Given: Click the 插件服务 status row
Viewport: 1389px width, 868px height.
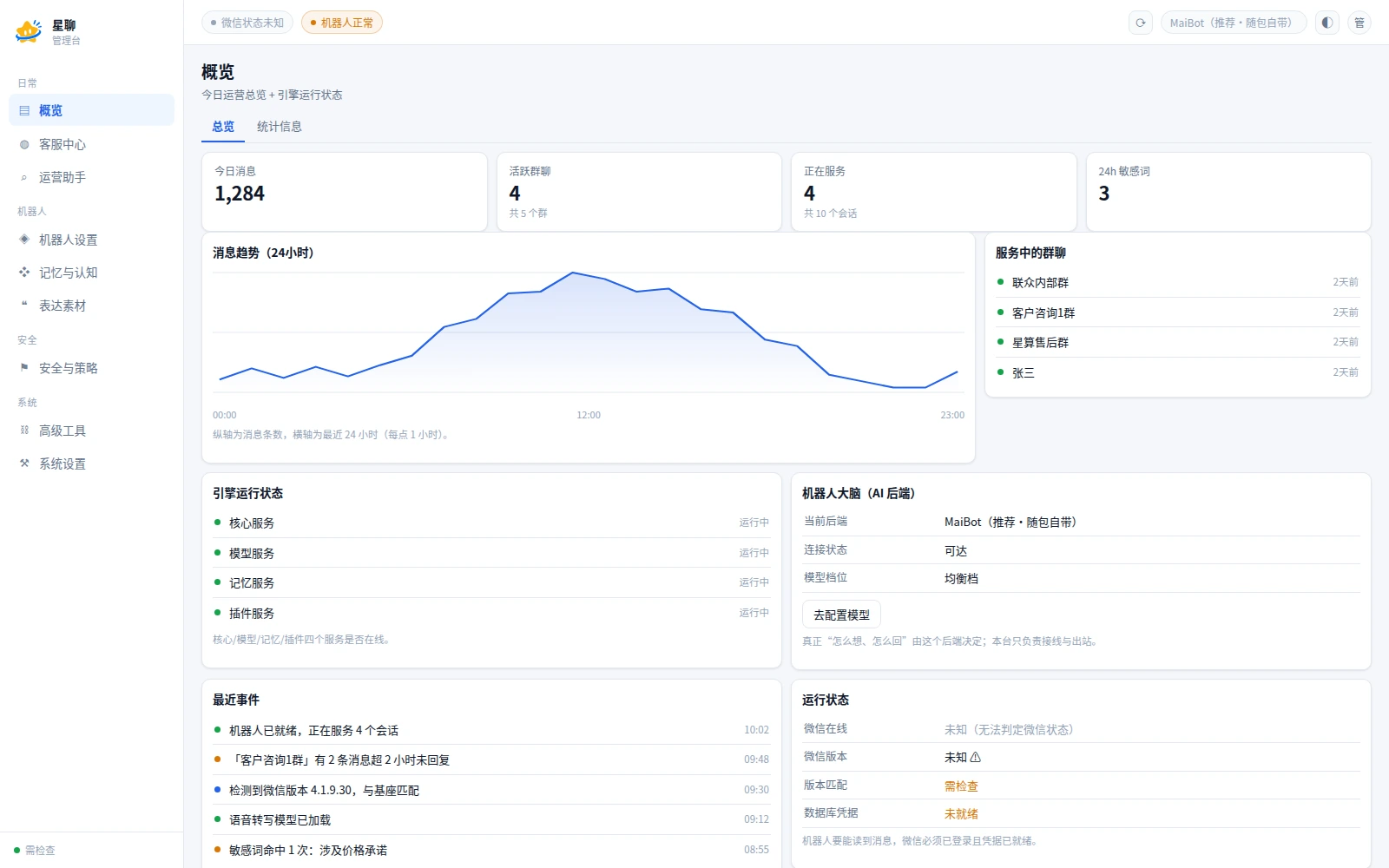Looking at the screenshot, I should click(491, 613).
